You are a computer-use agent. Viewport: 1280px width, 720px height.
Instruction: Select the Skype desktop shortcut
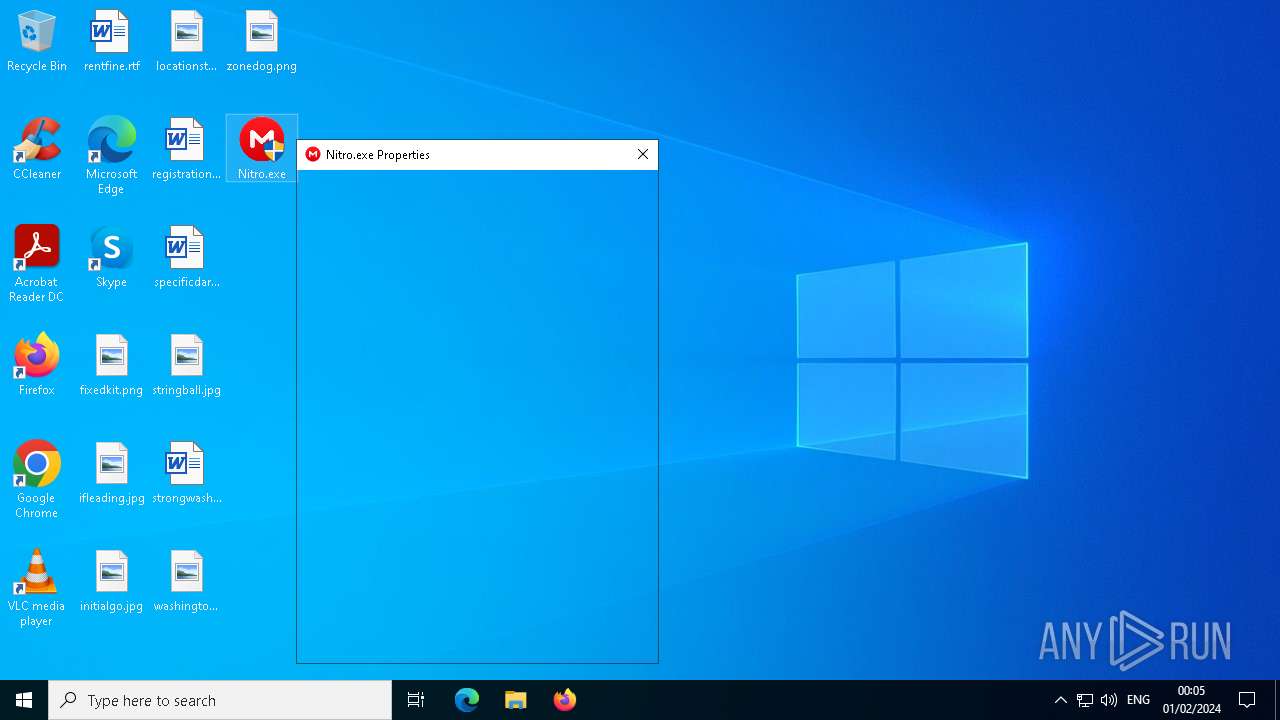point(112,257)
